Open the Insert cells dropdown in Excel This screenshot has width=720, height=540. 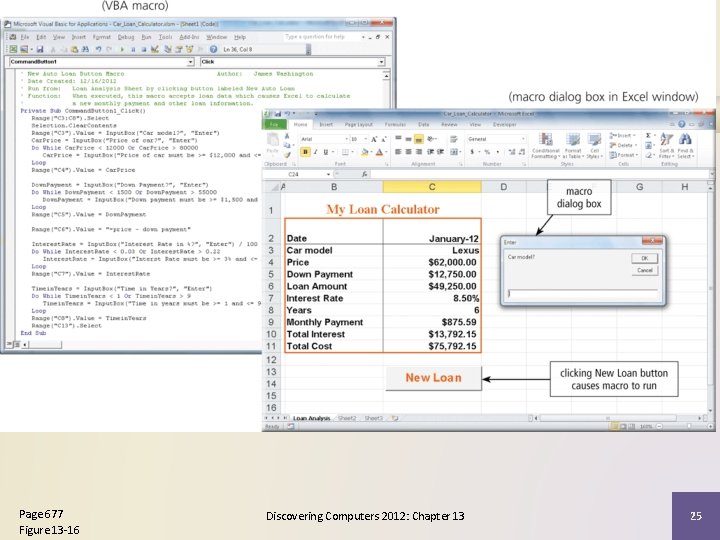click(x=623, y=135)
